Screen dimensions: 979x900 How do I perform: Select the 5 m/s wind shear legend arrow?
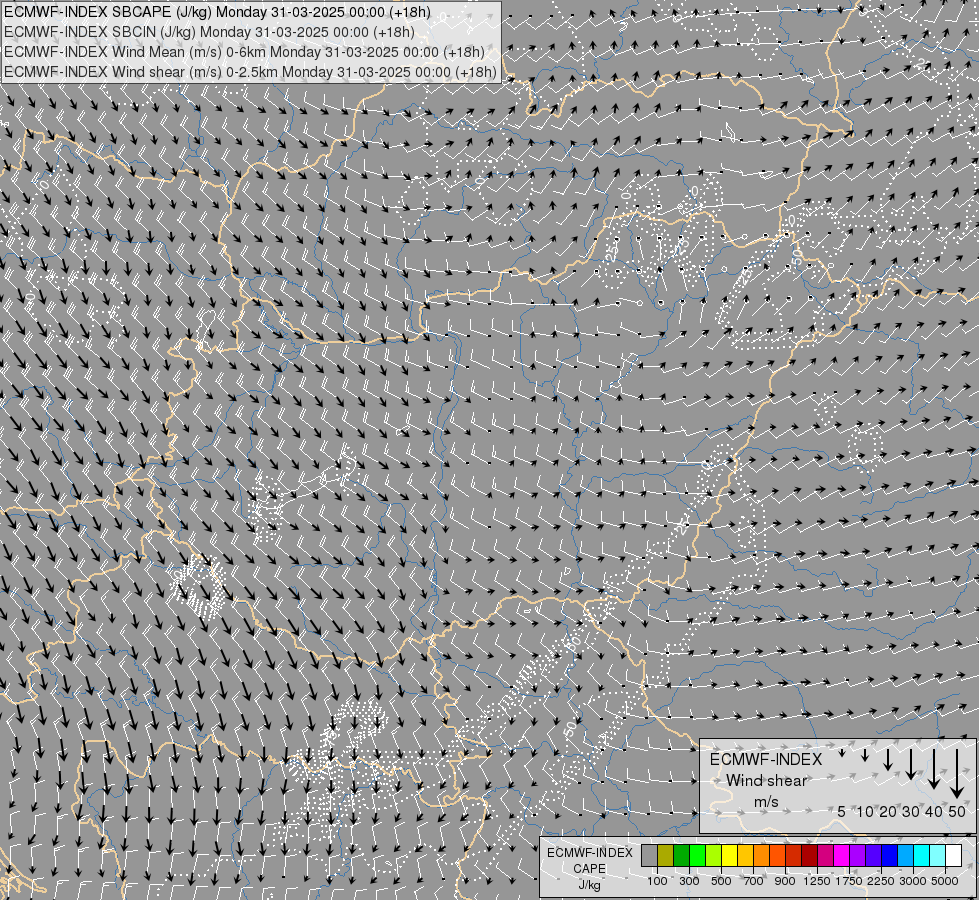(x=842, y=753)
